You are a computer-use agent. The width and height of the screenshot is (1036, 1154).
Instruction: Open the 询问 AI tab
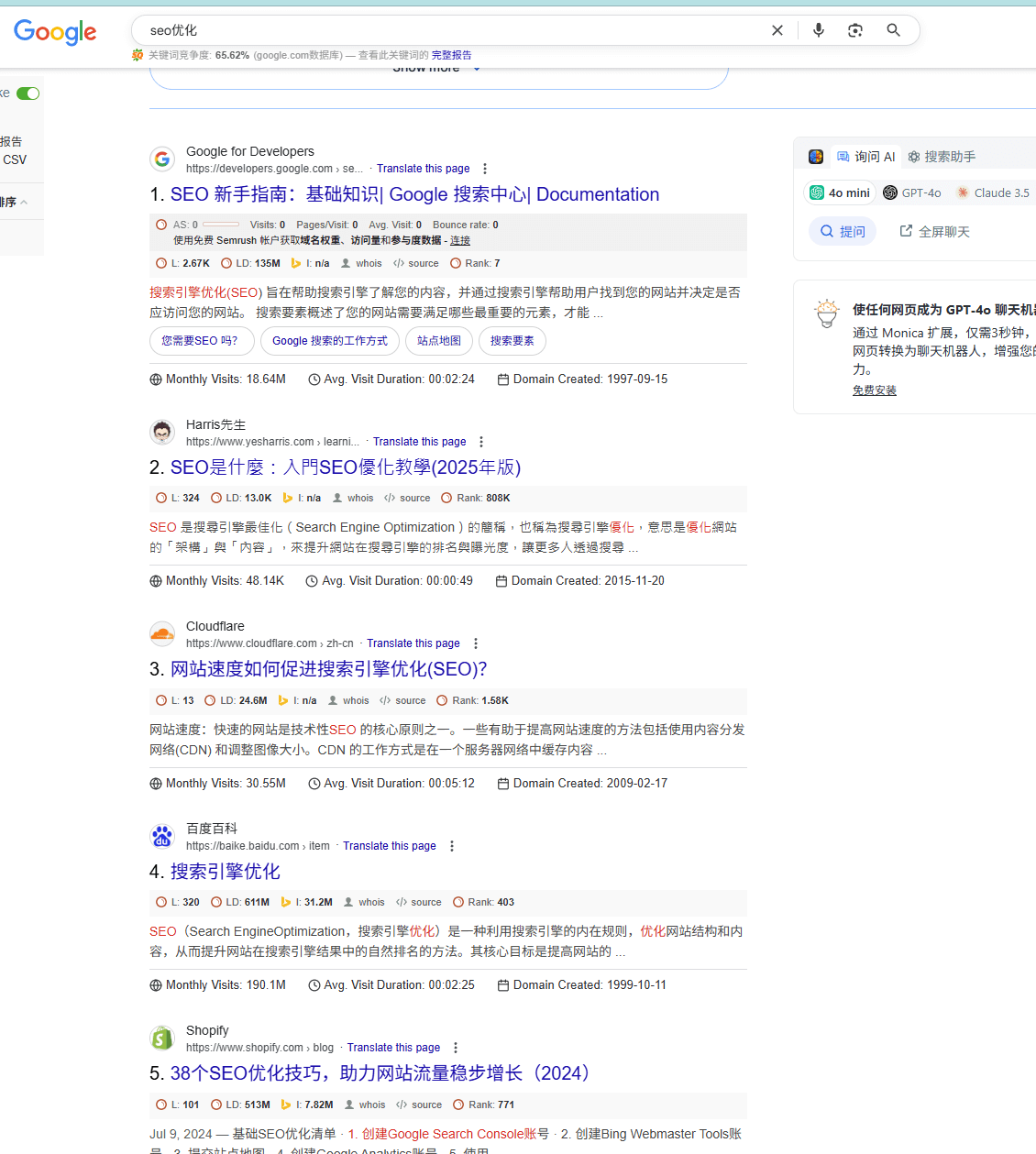click(865, 156)
